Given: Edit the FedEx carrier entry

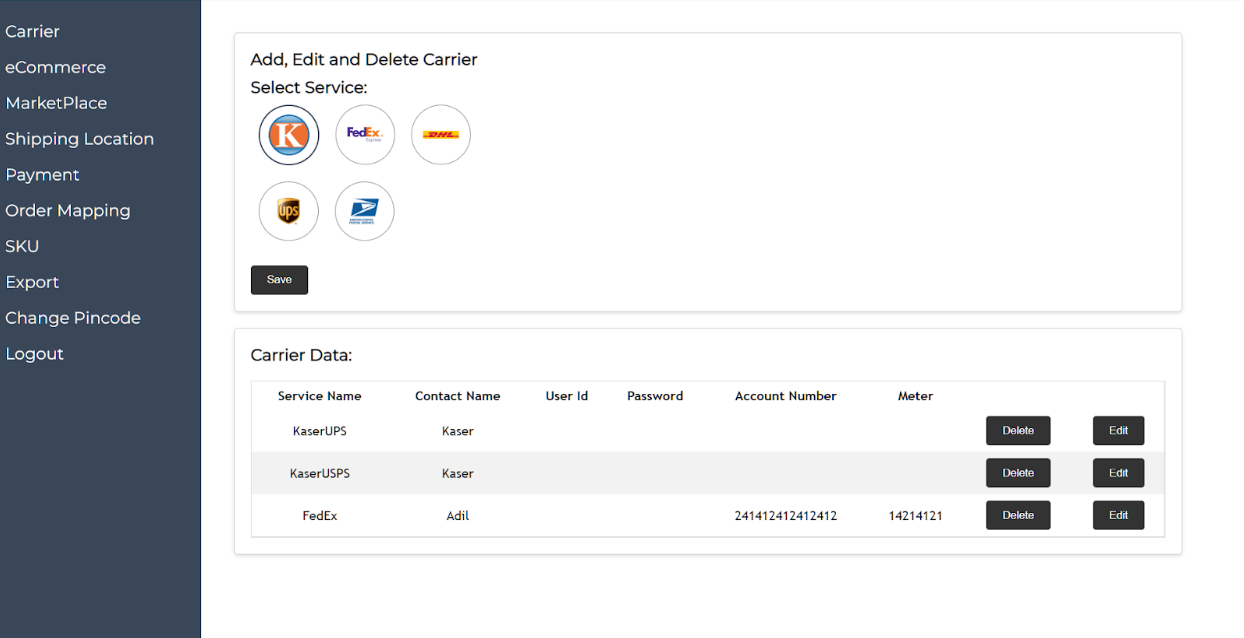Looking at the screenshot, I should 1118,515.
